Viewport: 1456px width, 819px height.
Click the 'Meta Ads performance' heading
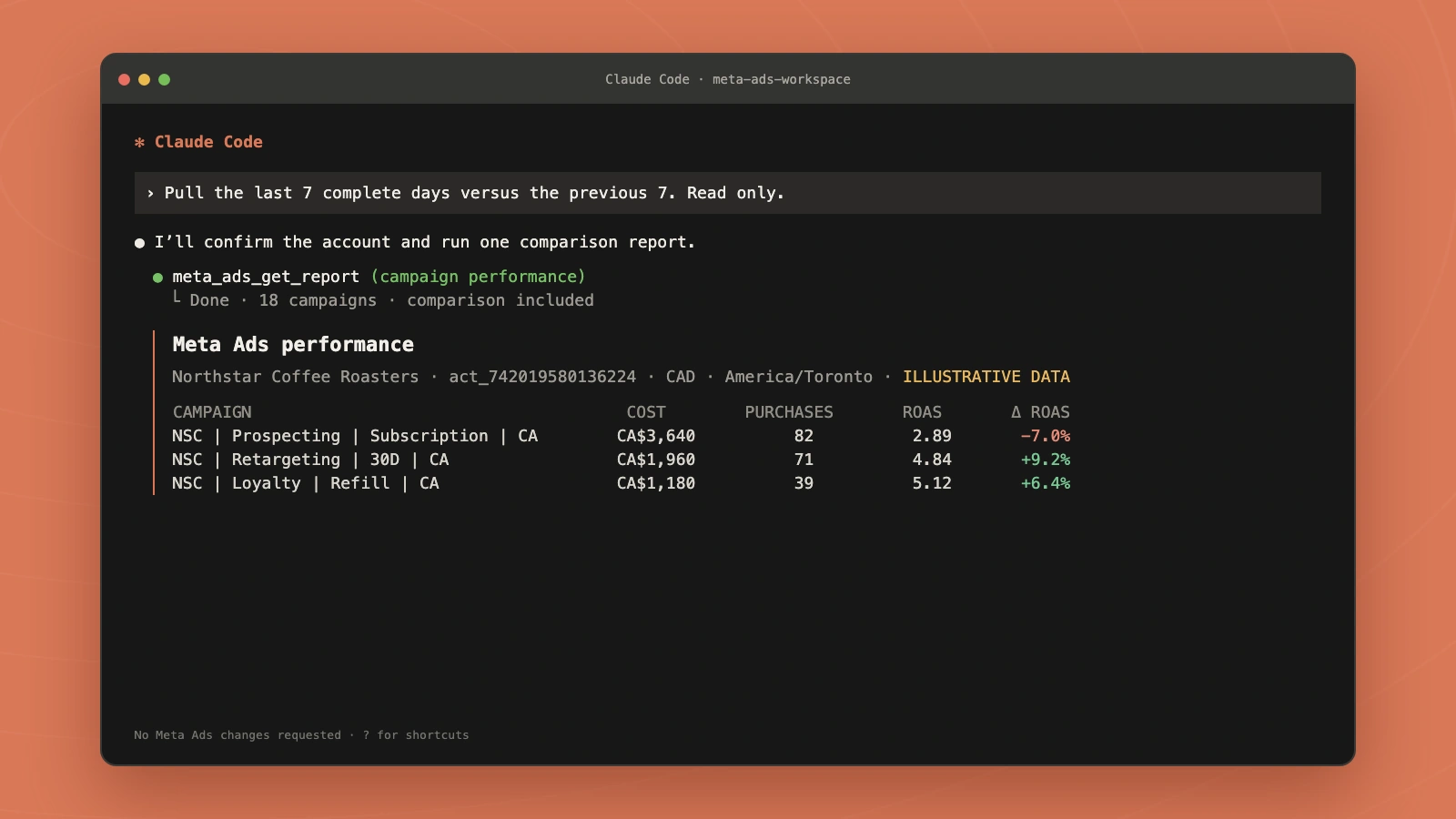(x=293, y=344)
